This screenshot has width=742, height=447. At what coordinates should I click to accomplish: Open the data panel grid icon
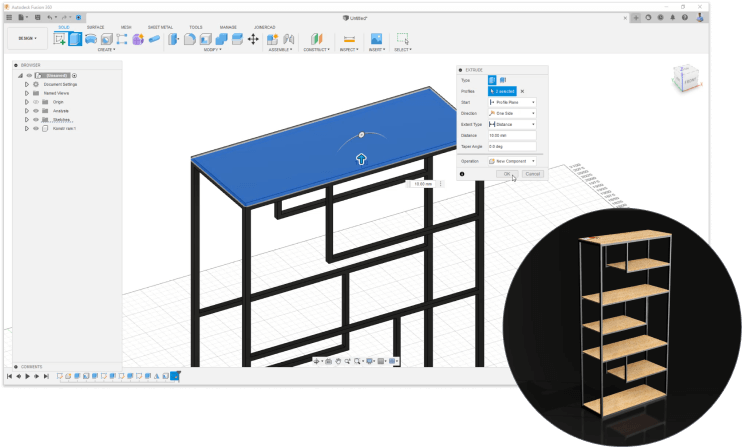tap(9, 18)
